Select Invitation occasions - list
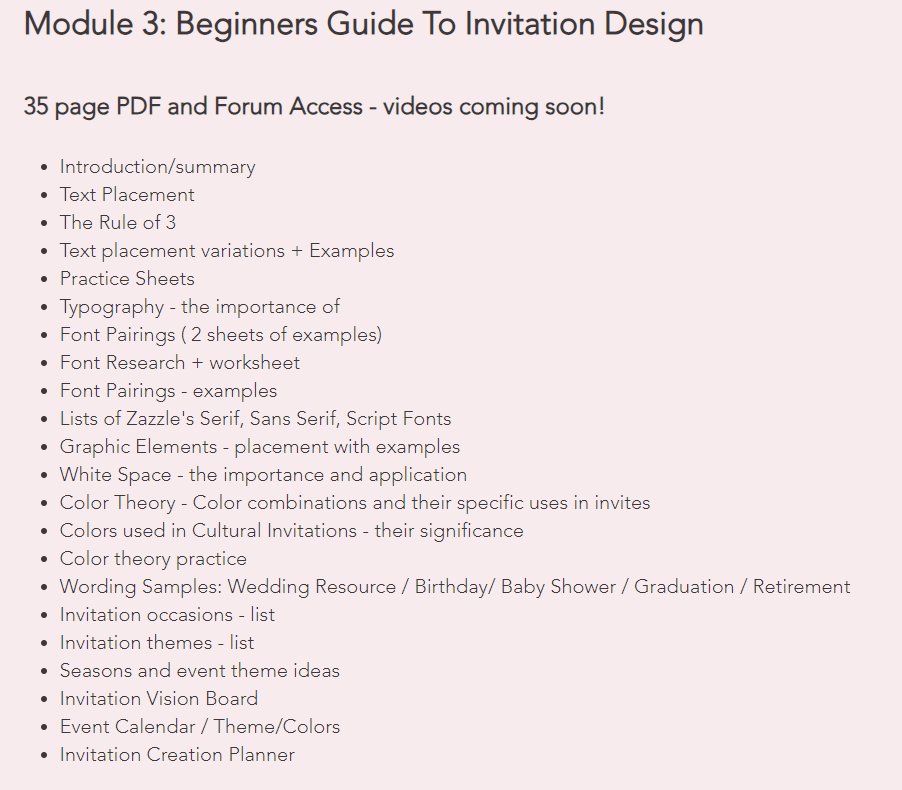902x790 pixels. (x=167, y=615)
